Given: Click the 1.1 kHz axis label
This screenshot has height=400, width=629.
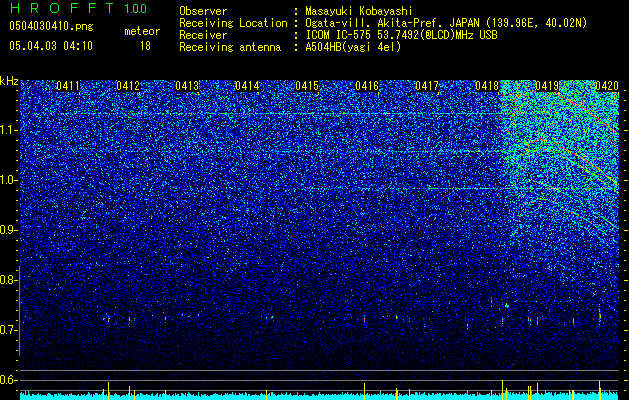Looking at the screenshot, I should (9, 130).
